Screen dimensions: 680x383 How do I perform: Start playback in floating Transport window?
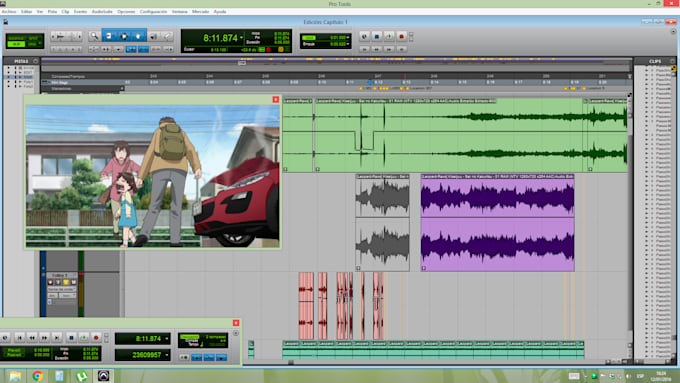pyautogui.click(x=84, y=337)
